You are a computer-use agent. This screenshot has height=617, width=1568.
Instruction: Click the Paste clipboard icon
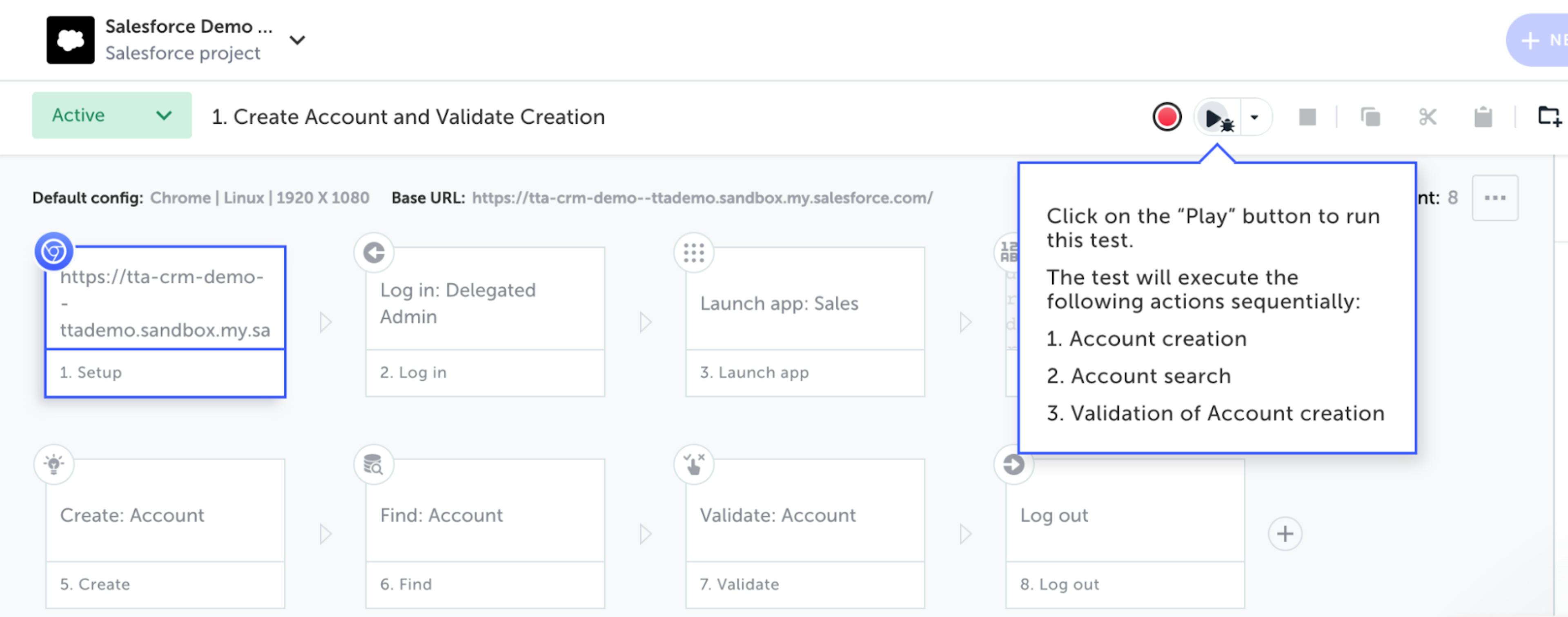1483,117
